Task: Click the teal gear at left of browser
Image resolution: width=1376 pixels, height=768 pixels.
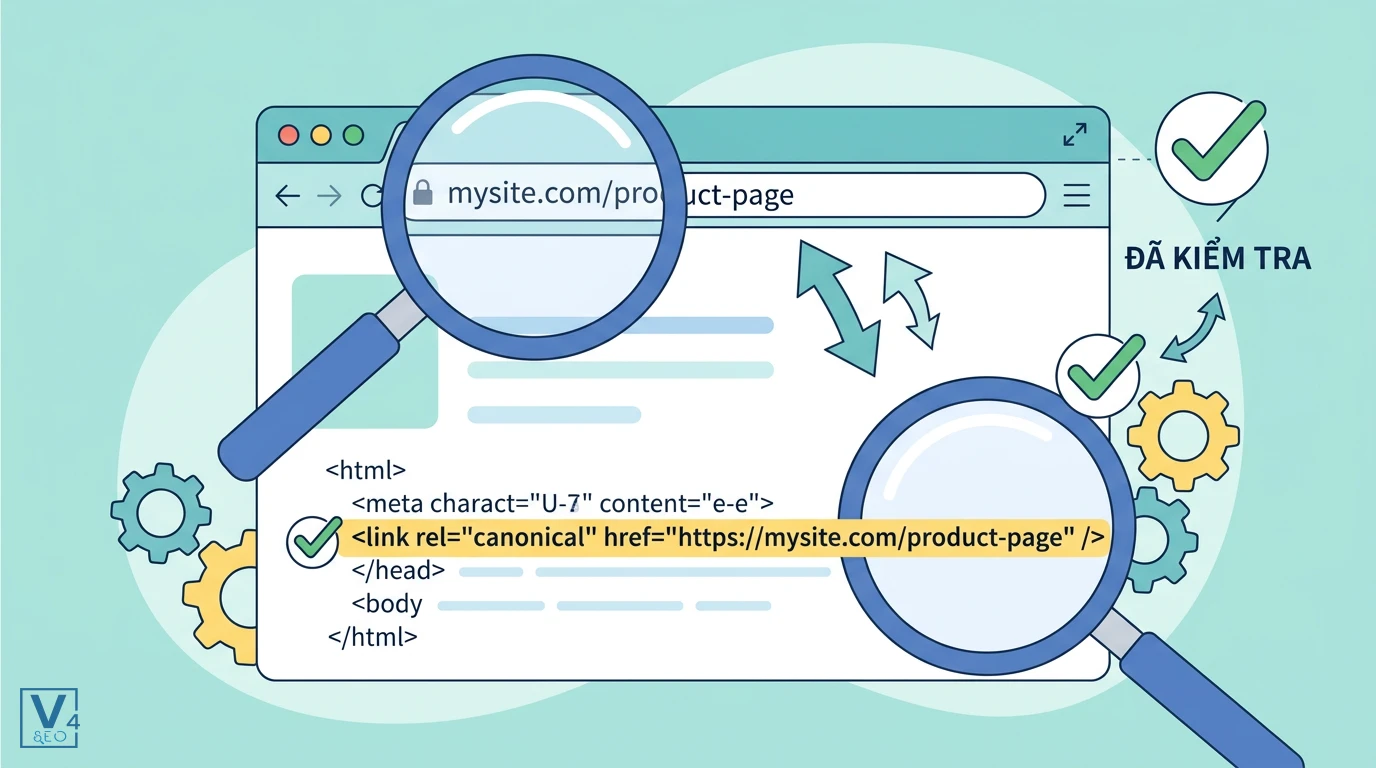Action: coord(160,515)
